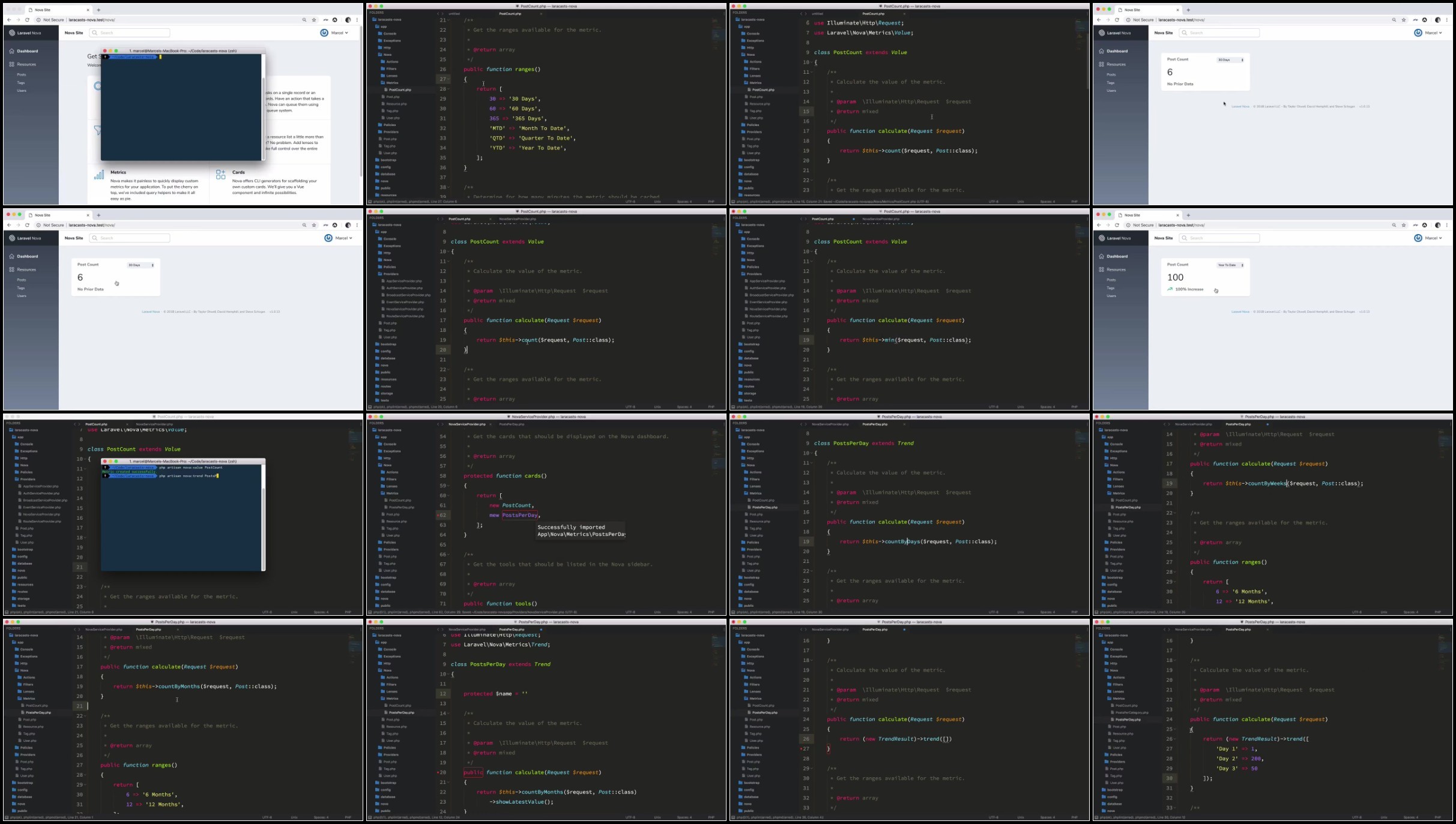Click protected $name = '' code line
The width and height of the screenshot is (1456, 824).
(495, 694)
